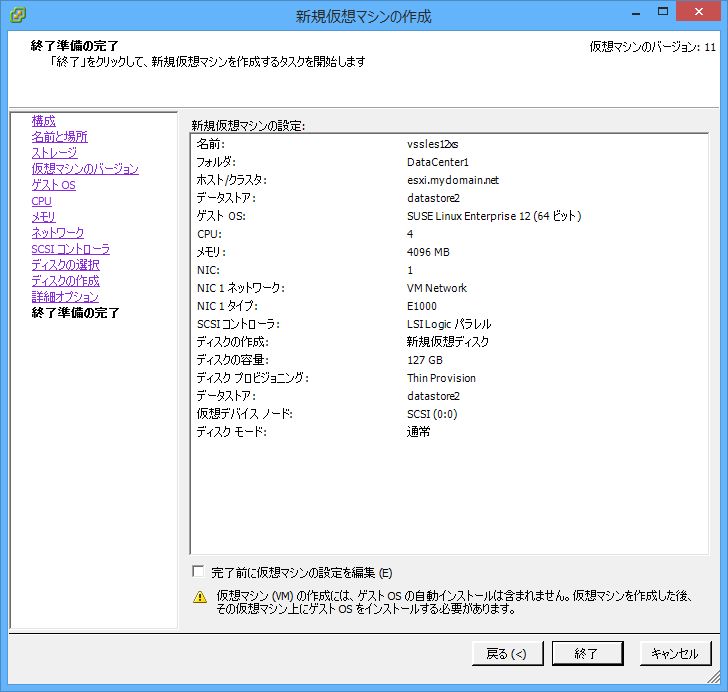Cancel the wizard with キャンセル button
This screenshot has height=692, width=728.
click(x=674, y=654)
